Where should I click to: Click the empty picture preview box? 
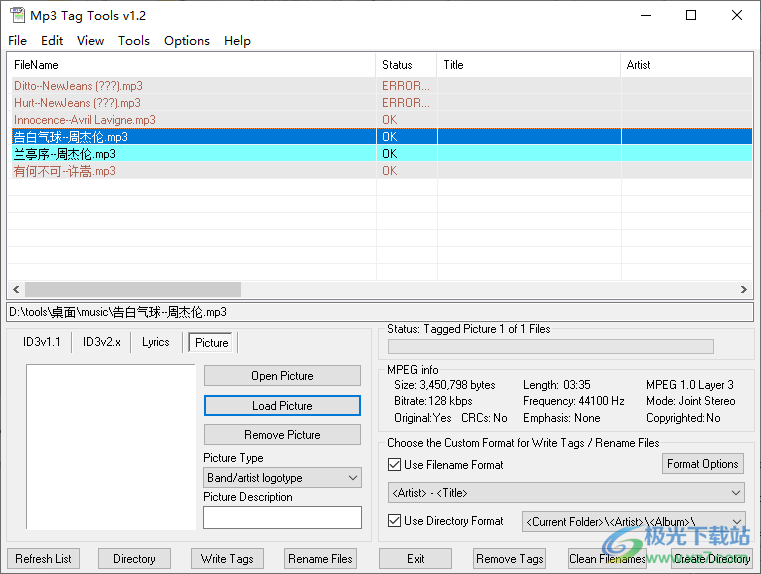[x=111, y=447]
